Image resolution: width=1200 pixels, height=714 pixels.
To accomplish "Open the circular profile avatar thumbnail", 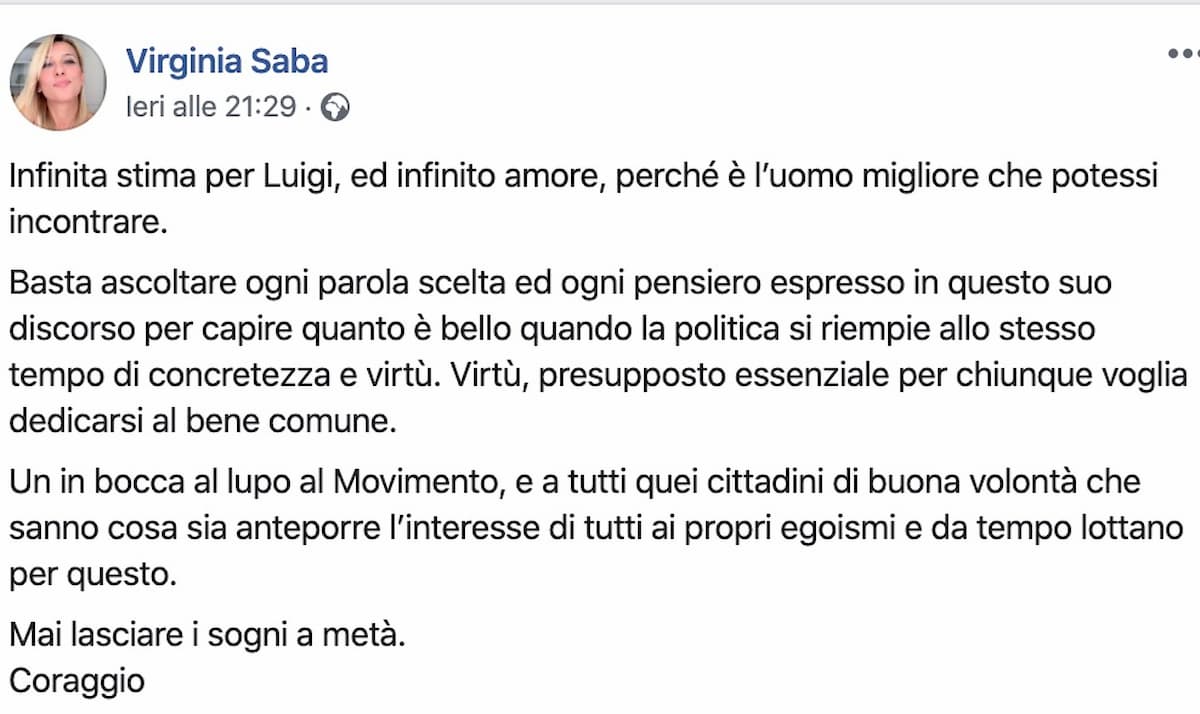I will (57, 80).
